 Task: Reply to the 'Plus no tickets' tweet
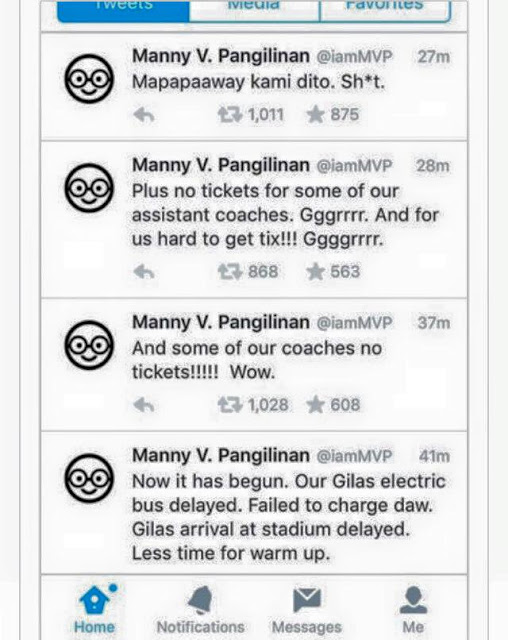pos(144,271)
